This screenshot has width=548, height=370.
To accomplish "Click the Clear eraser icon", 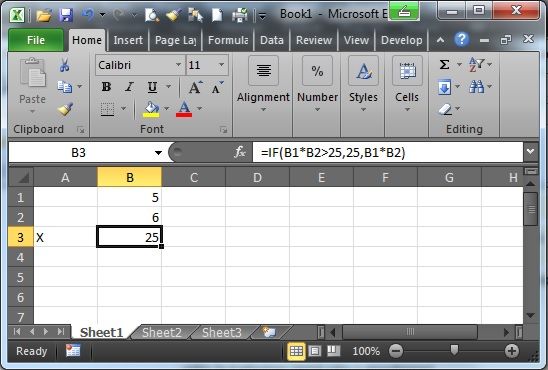I will pos(445,109).
